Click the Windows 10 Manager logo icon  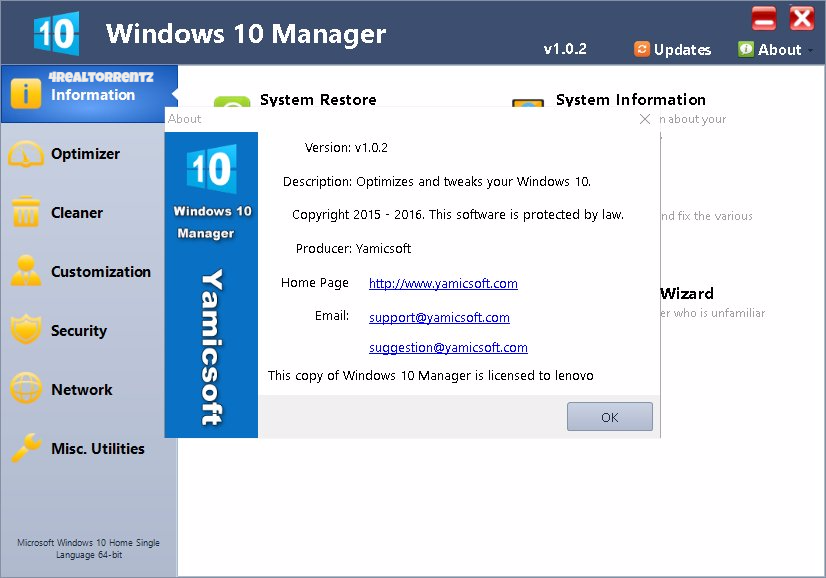[x=56, y=33]
